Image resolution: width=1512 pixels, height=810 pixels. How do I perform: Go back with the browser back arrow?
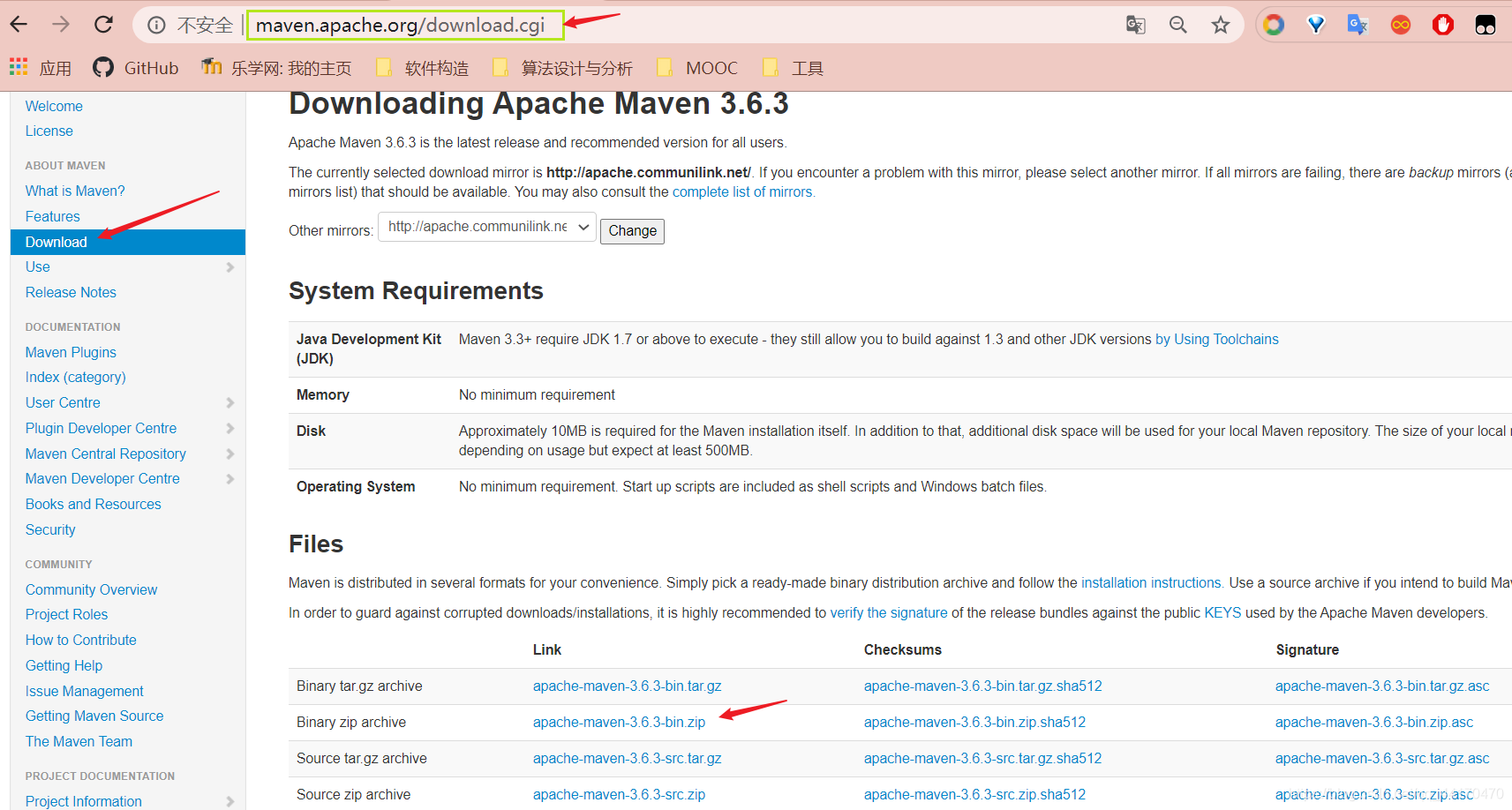pos(19,25)
